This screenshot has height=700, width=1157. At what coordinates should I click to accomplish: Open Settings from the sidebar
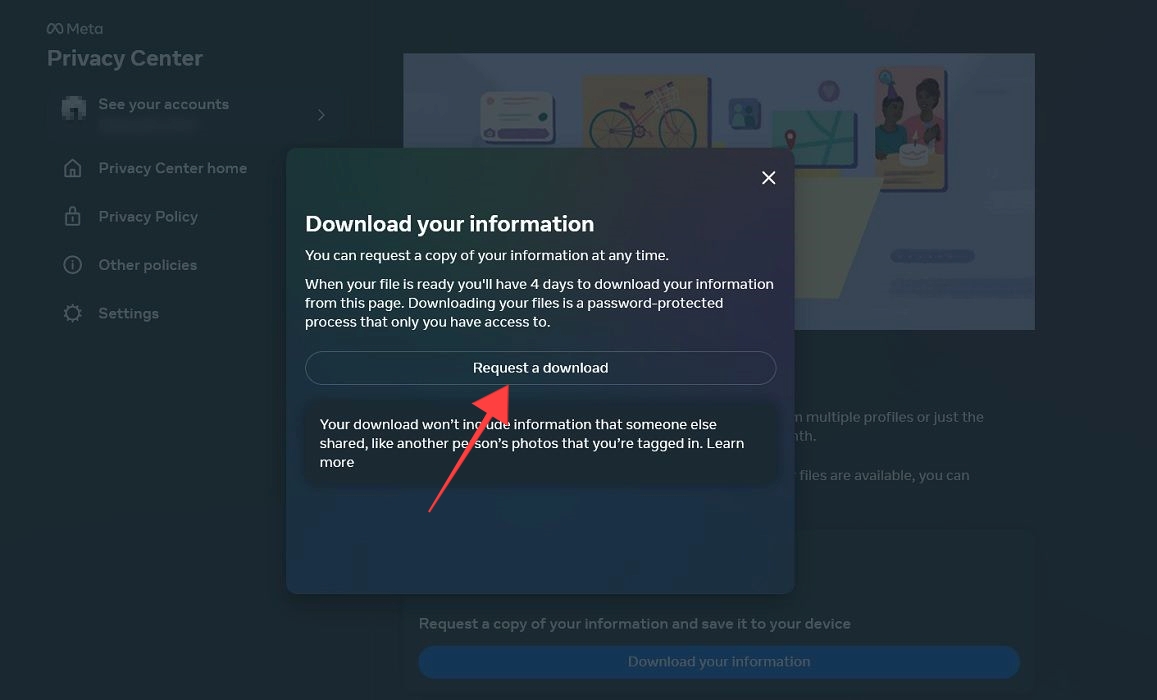click(x=128, y=313)
